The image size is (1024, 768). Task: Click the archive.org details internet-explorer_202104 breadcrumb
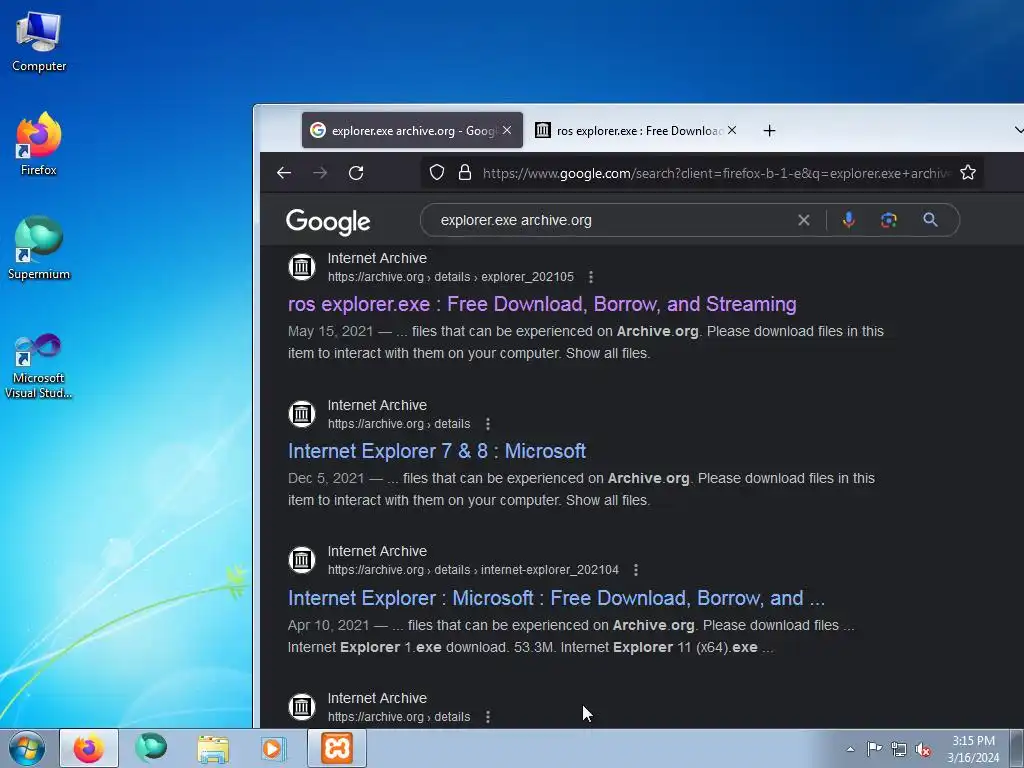point(473,570)
